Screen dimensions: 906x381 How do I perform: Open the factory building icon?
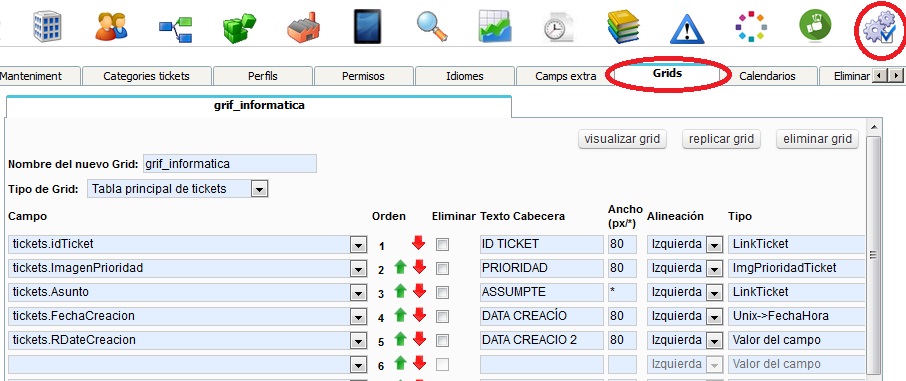coord(303,27)
